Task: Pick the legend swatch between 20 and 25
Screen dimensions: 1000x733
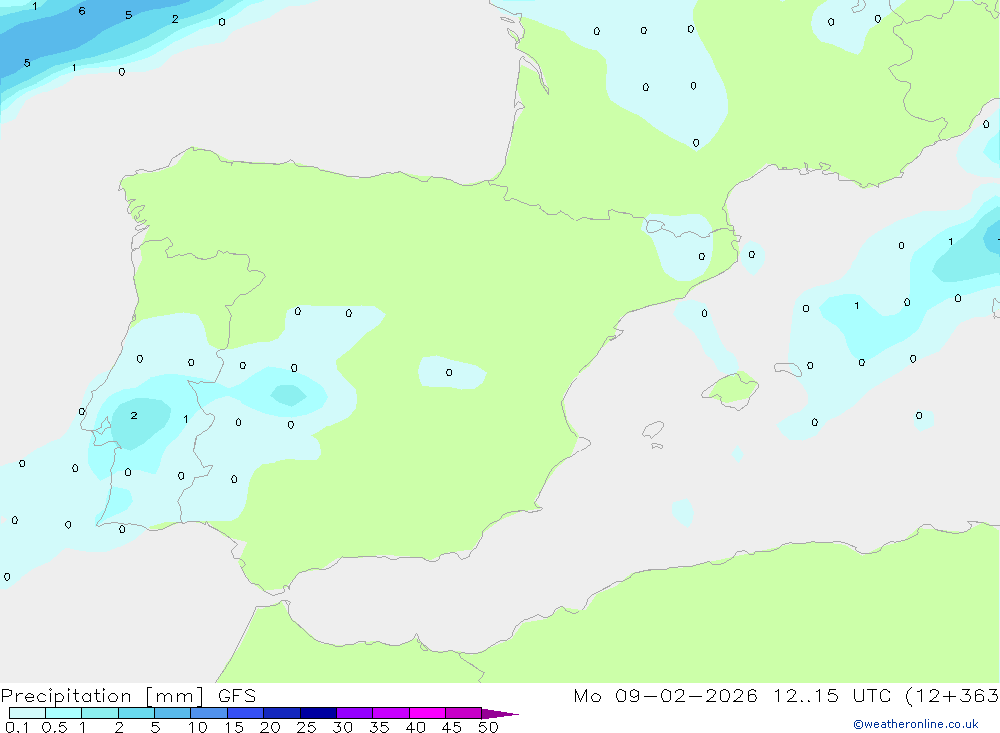Action: click(282, 713)
